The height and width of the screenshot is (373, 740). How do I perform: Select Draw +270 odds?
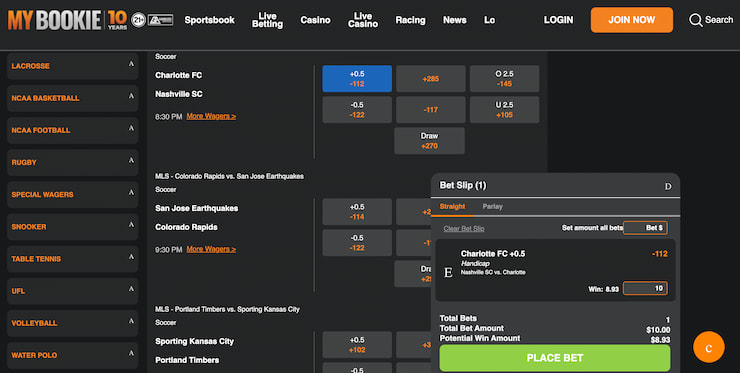(x=429, y=141)
